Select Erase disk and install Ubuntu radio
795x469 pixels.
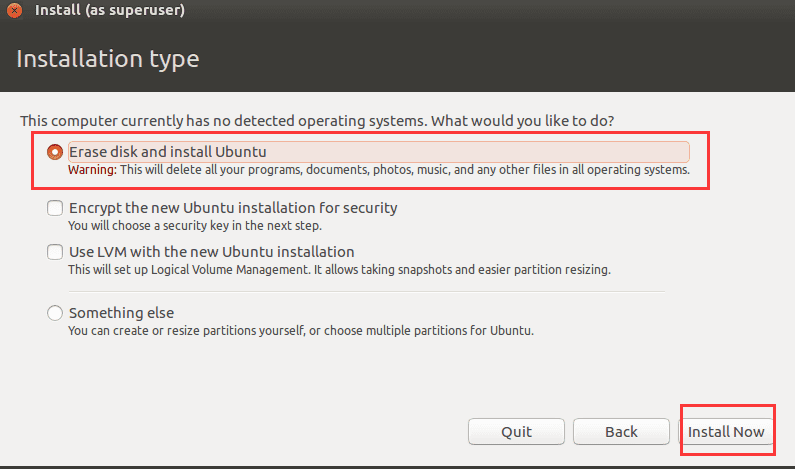tap(55, 152)
